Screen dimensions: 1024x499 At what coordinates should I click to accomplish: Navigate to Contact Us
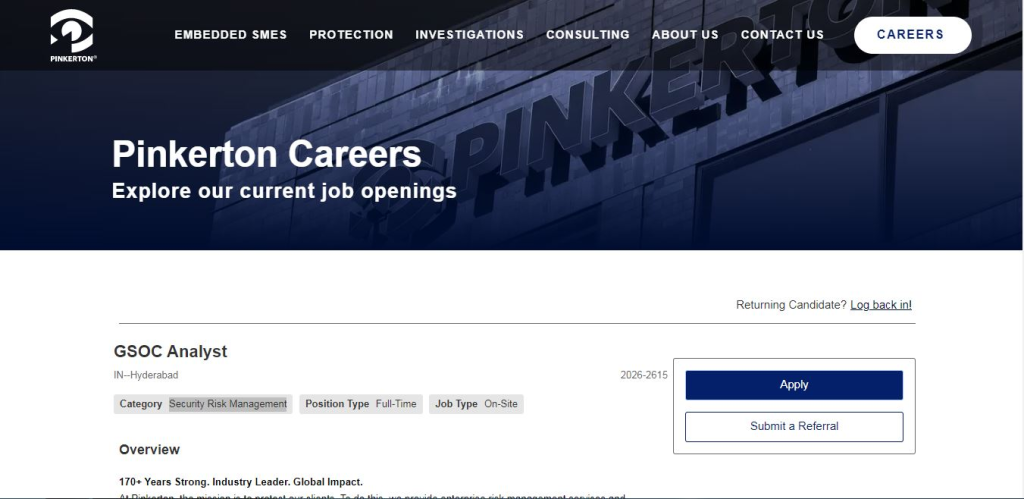click(782, 35)
